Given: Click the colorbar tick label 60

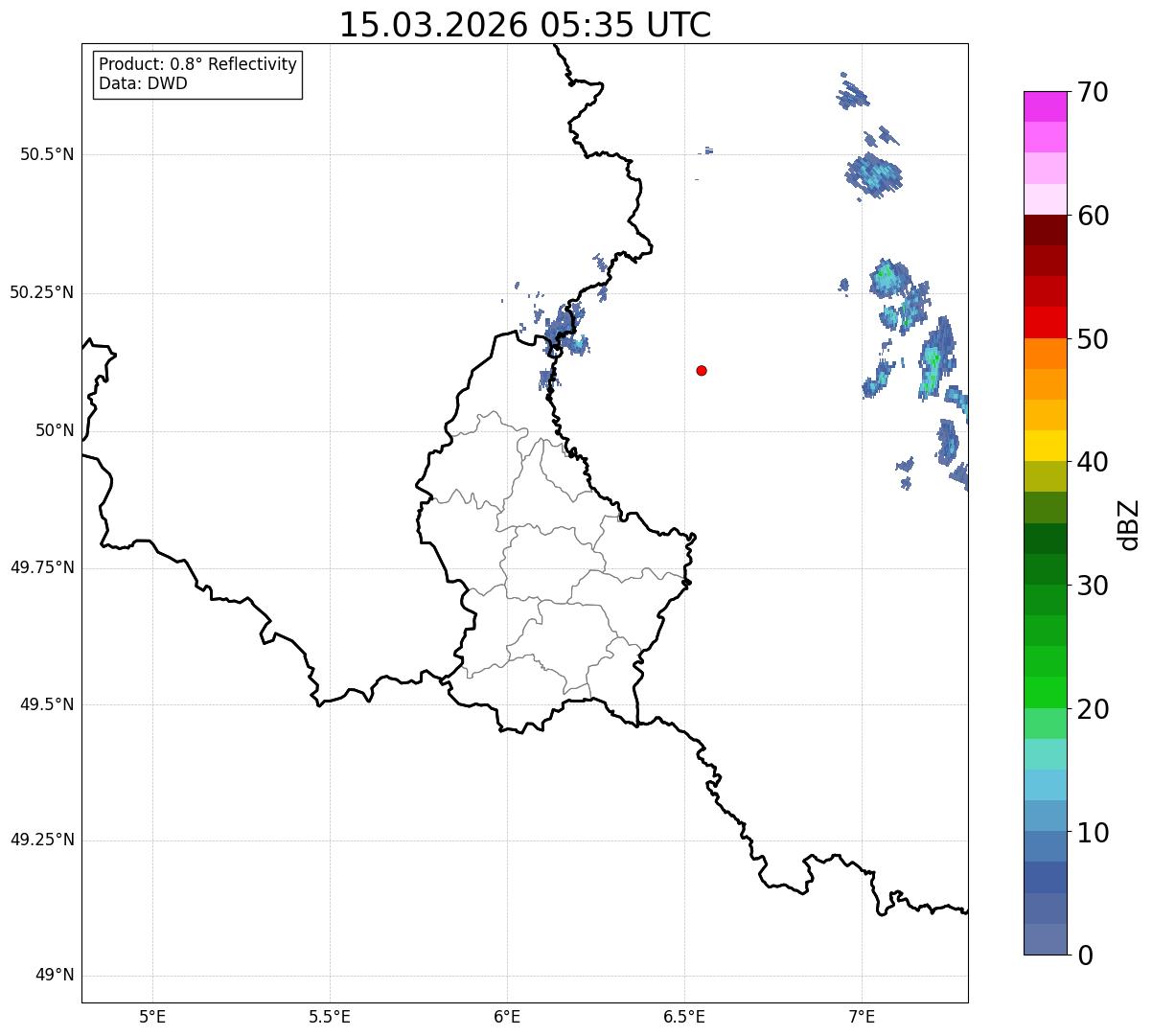Looking at the screenshot, I should (1093, 216).
